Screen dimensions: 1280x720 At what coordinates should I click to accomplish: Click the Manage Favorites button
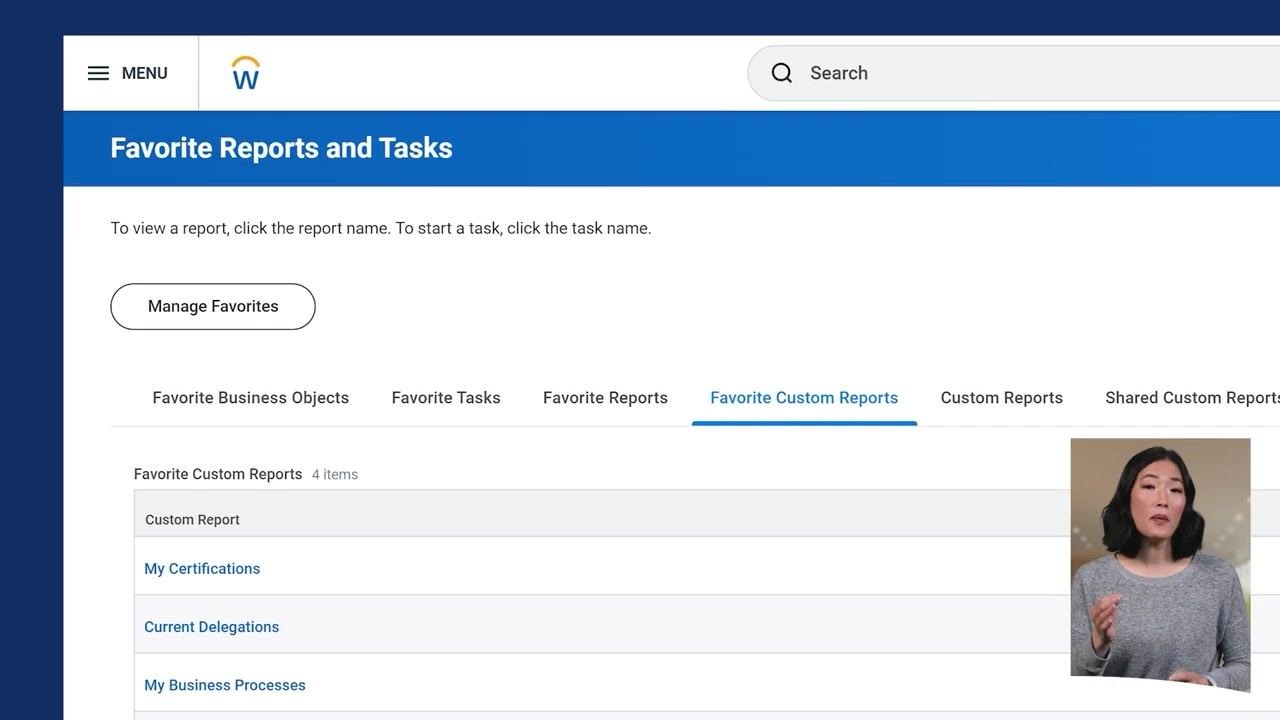tap(213, 306)
